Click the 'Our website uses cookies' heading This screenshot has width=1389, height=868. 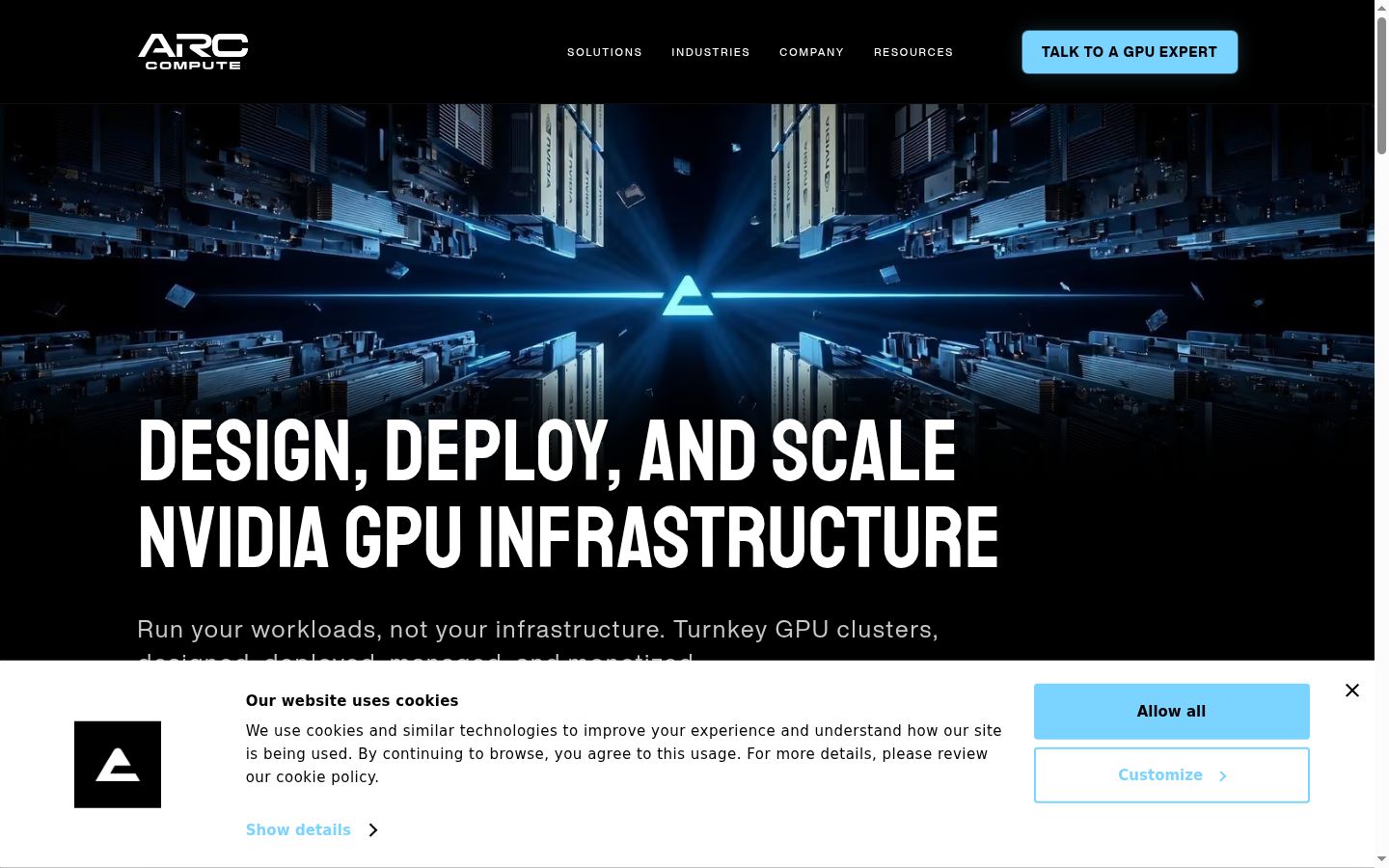coord(352,701)
